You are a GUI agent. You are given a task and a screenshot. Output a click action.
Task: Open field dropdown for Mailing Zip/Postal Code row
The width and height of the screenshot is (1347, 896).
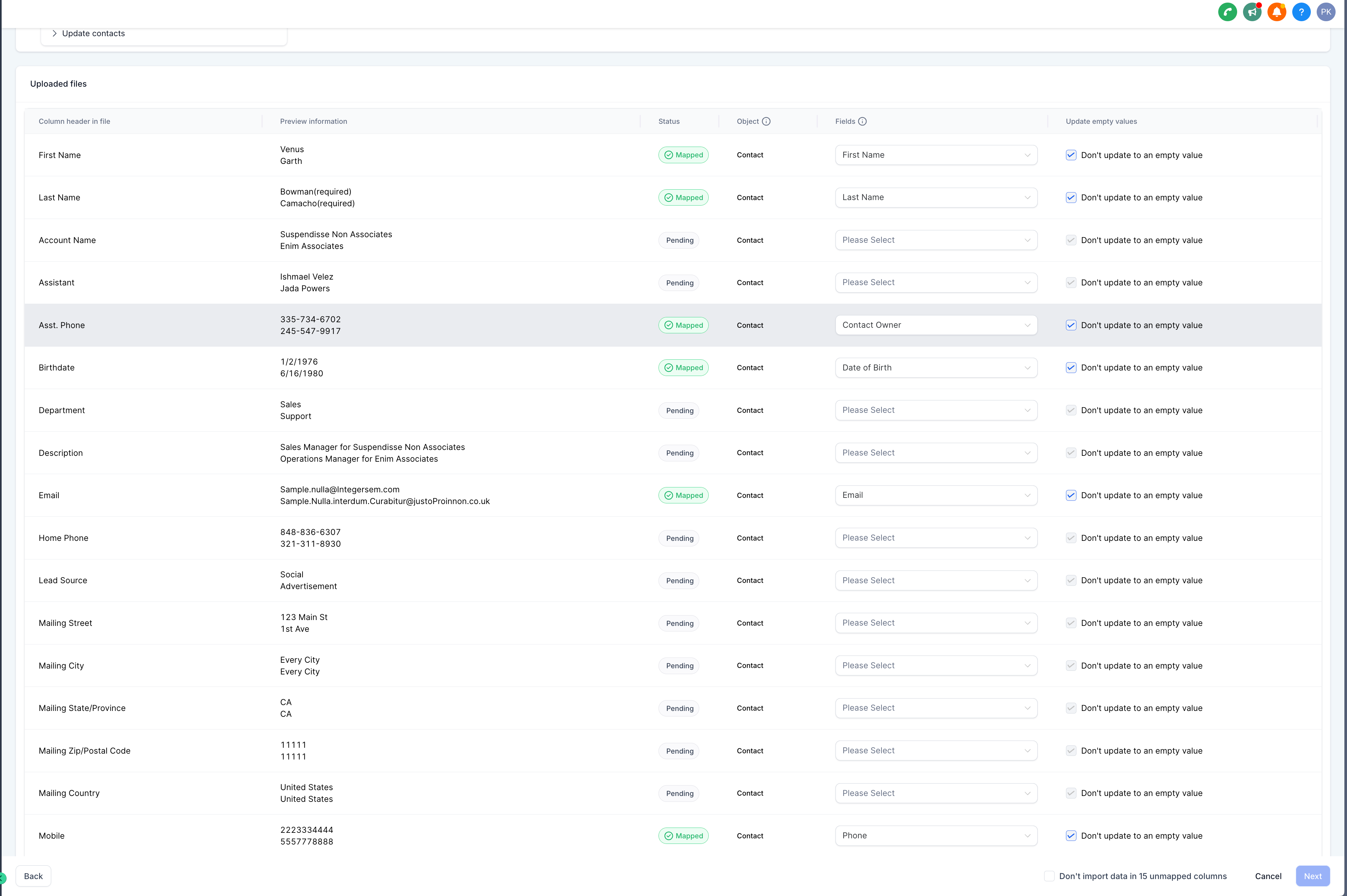tap(936, 751)
